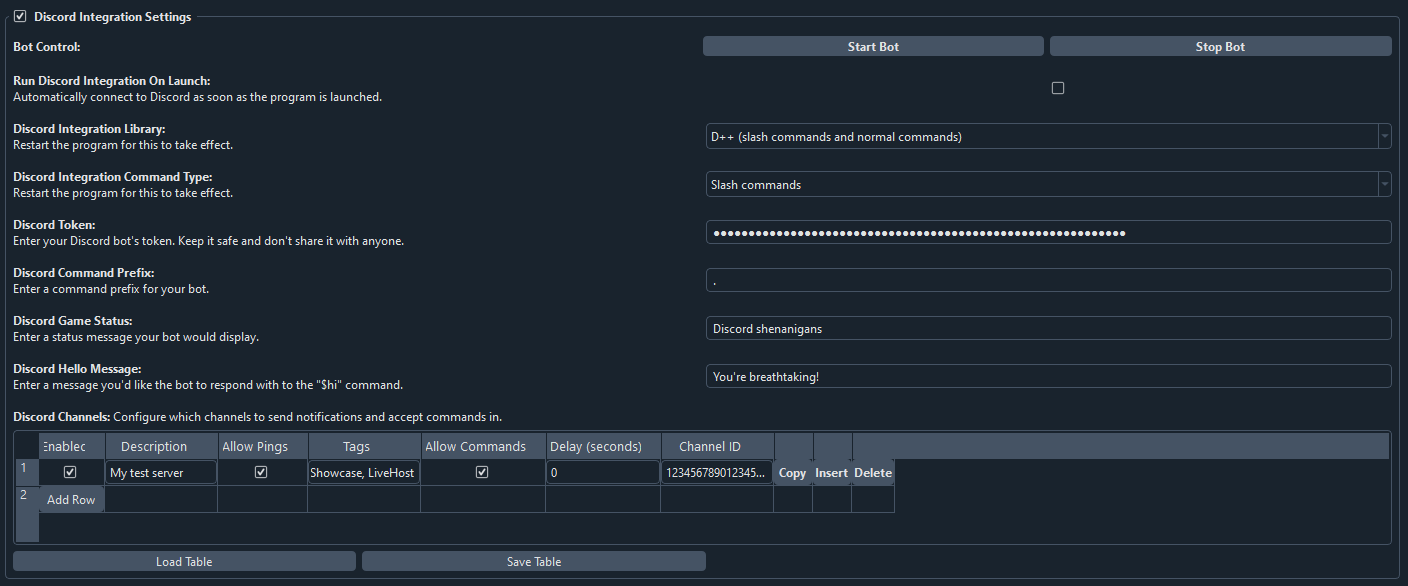Enable Run Discord Integration On Launch
1408x586 pixels.
(x=1058, y=88)
